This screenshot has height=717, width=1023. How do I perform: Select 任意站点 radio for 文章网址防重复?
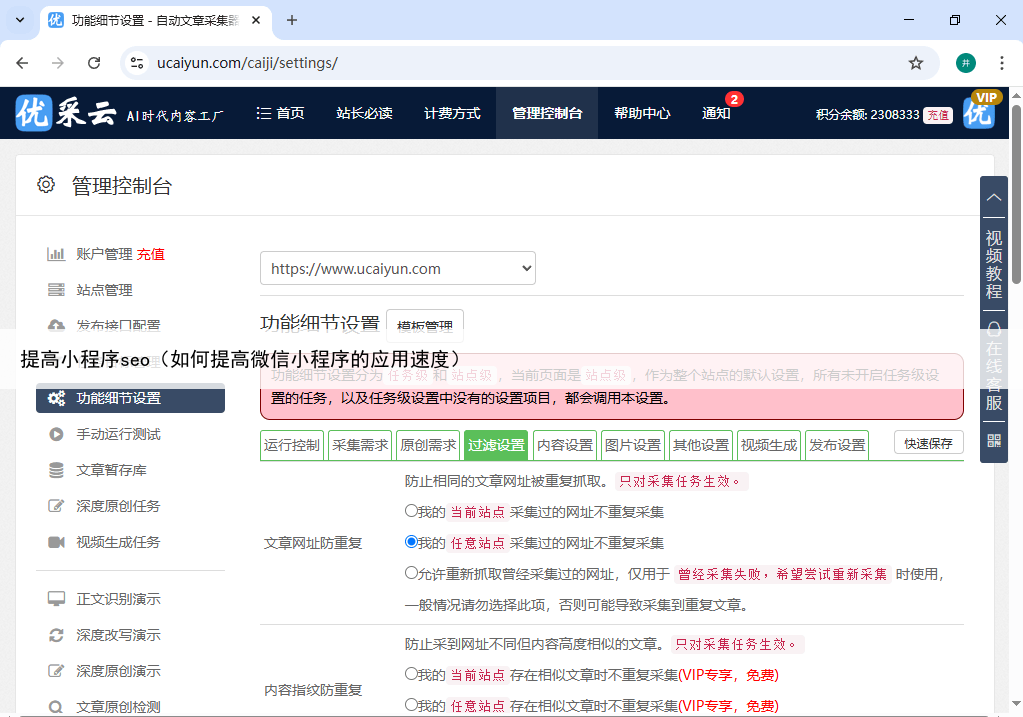(411, 542)
